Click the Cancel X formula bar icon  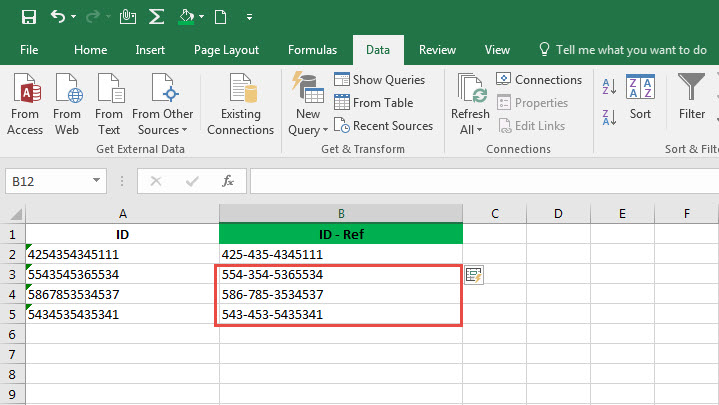(156, 181)
